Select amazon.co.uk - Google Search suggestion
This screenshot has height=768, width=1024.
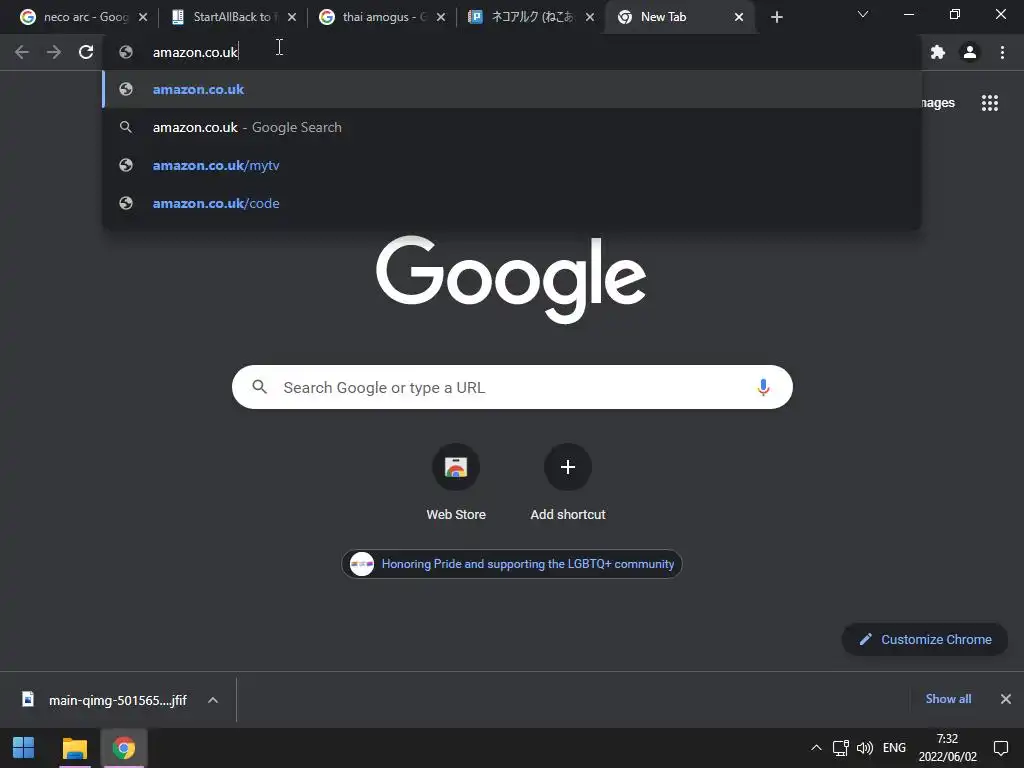[512, 127]
